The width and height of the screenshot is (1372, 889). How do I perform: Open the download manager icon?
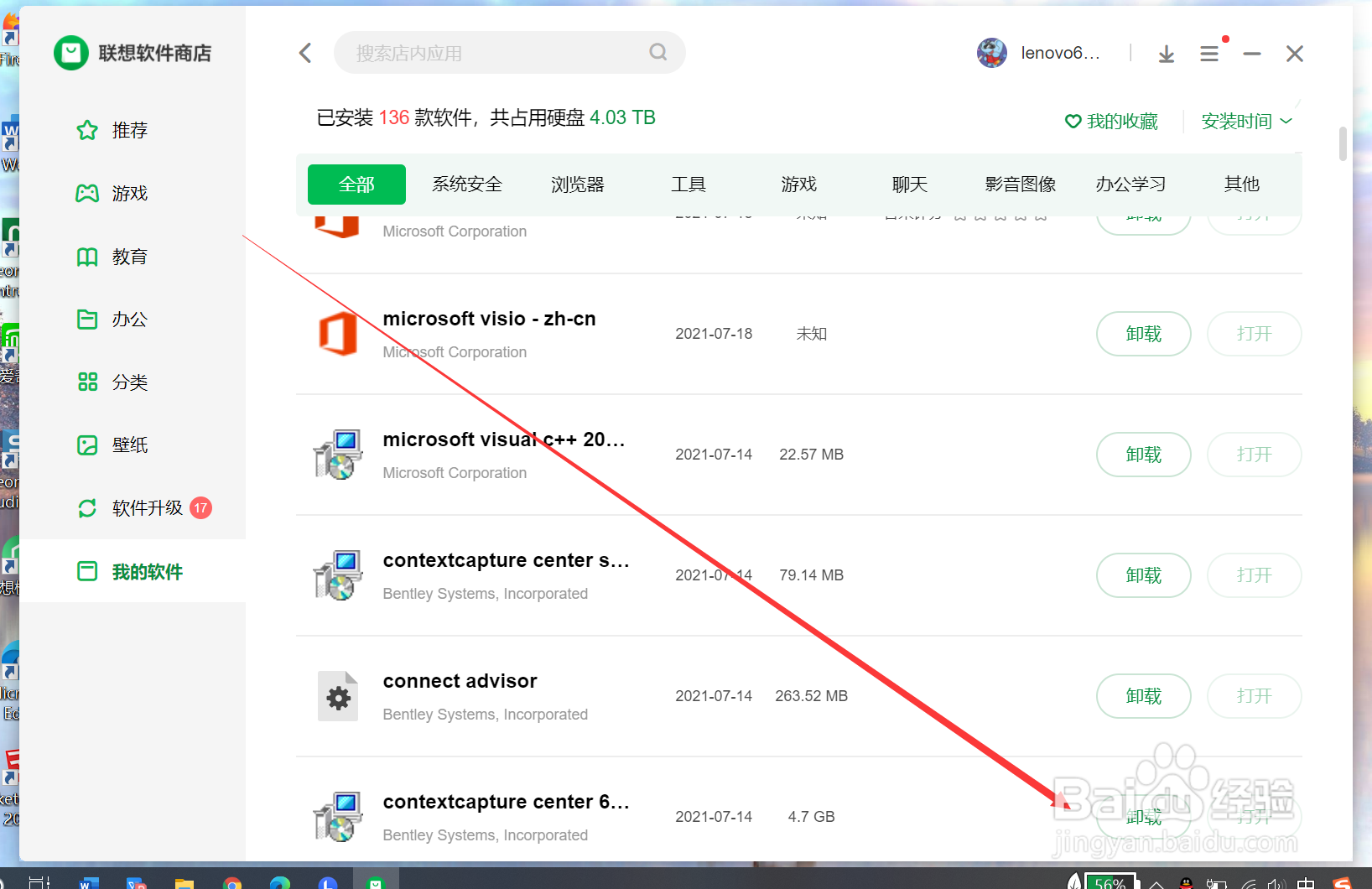(x=1167, y=54)
